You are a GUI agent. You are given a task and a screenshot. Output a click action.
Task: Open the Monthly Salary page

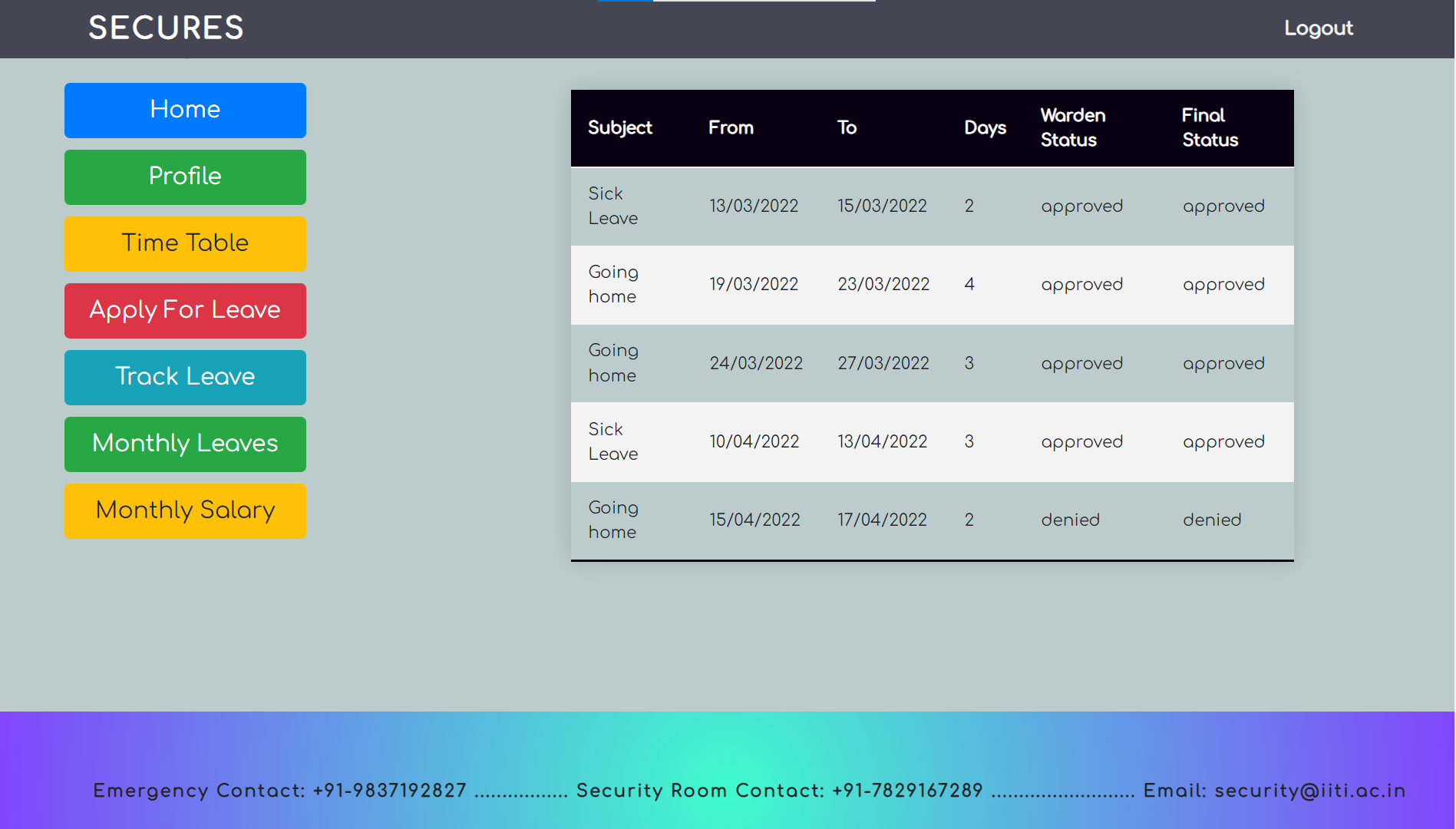184,510
